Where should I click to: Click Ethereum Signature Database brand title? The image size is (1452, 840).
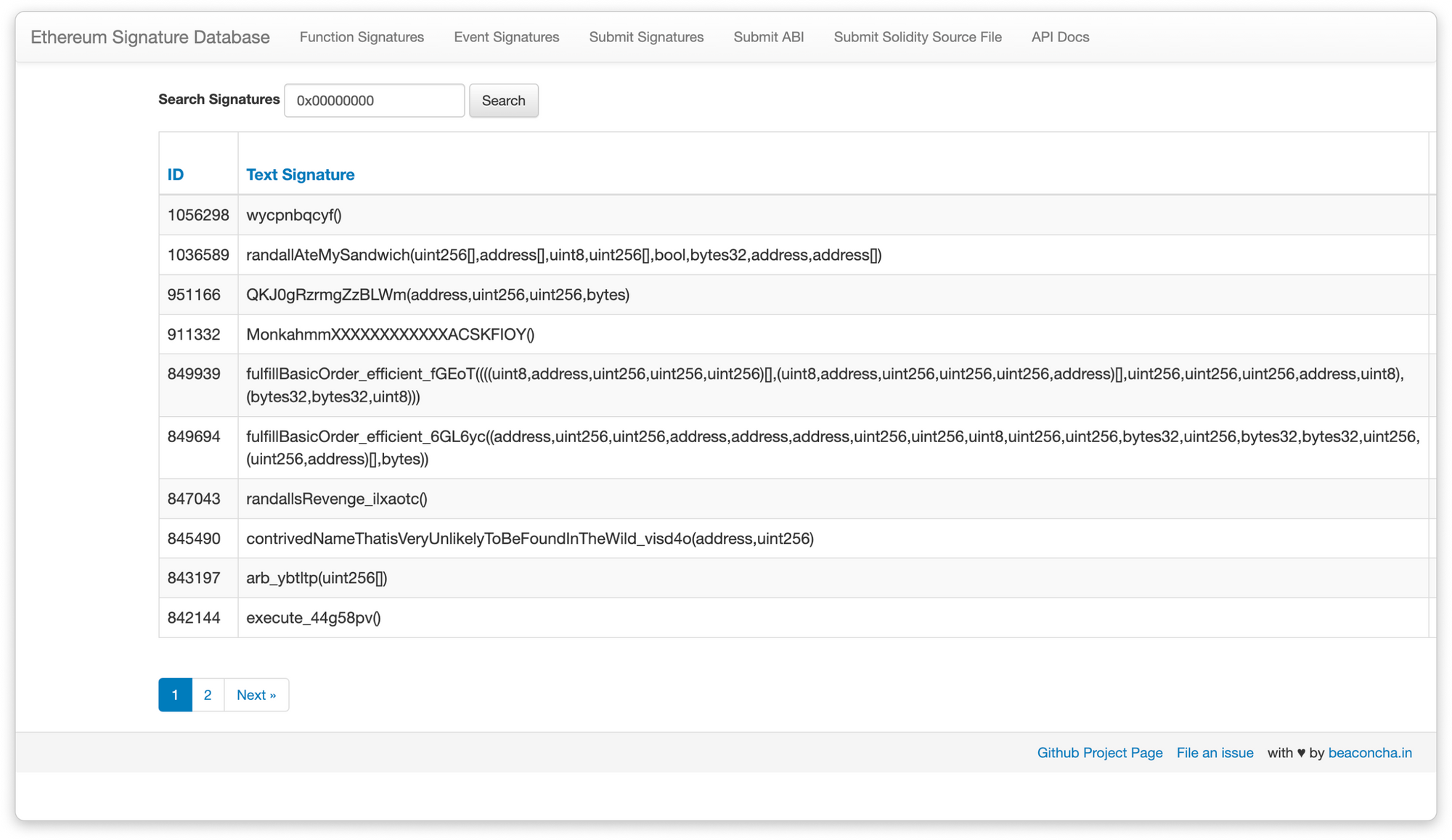click(x=150, y=37)
